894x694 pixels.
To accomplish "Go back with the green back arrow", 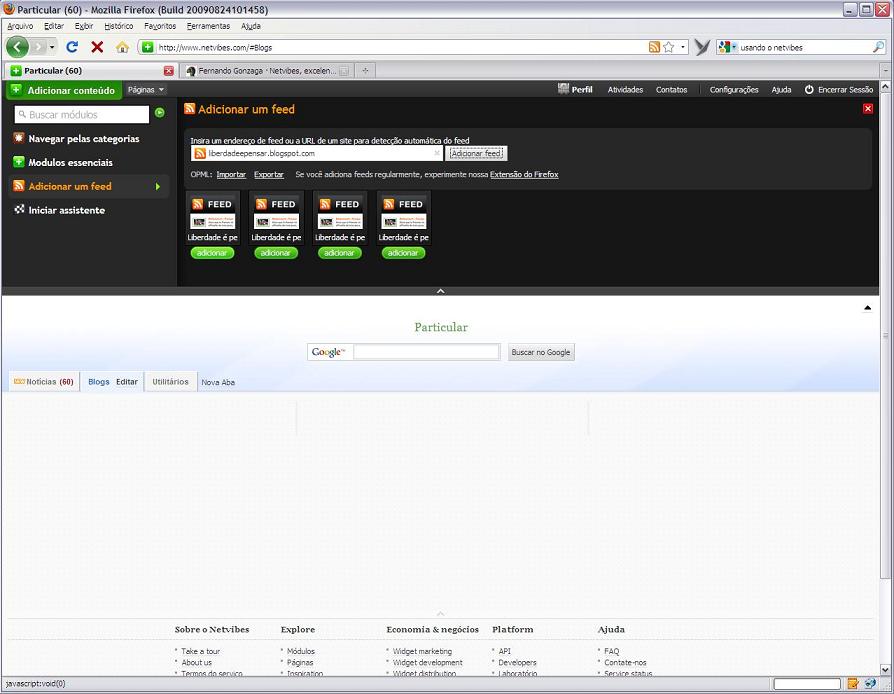I will [18, 47].
